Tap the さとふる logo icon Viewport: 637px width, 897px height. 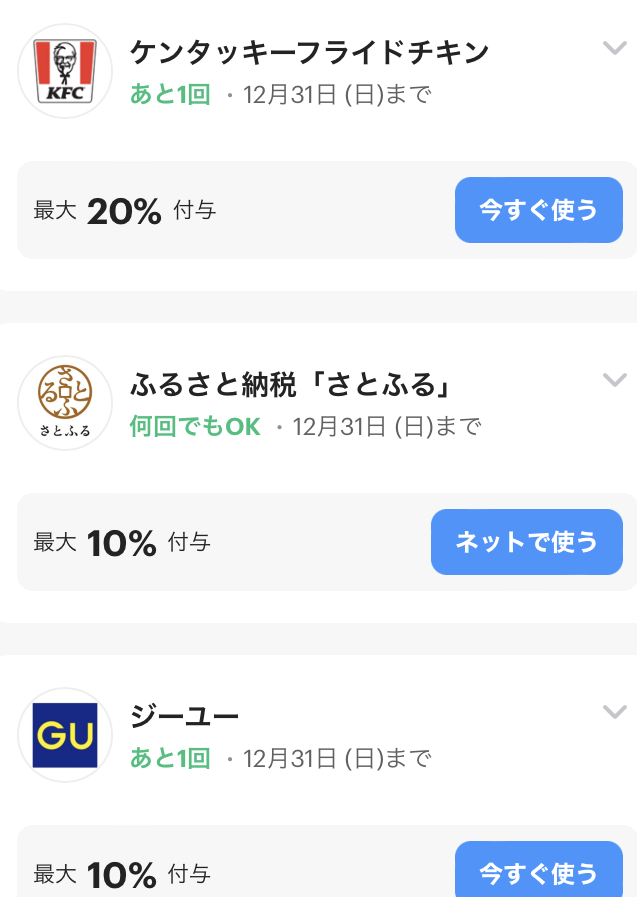coord(65,403)
